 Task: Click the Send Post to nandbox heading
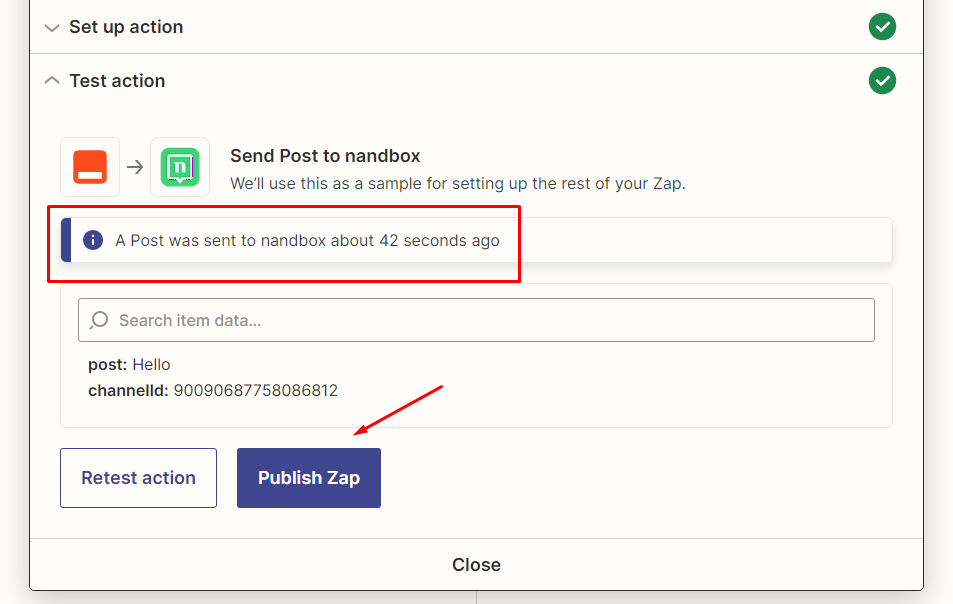[325, 156]
